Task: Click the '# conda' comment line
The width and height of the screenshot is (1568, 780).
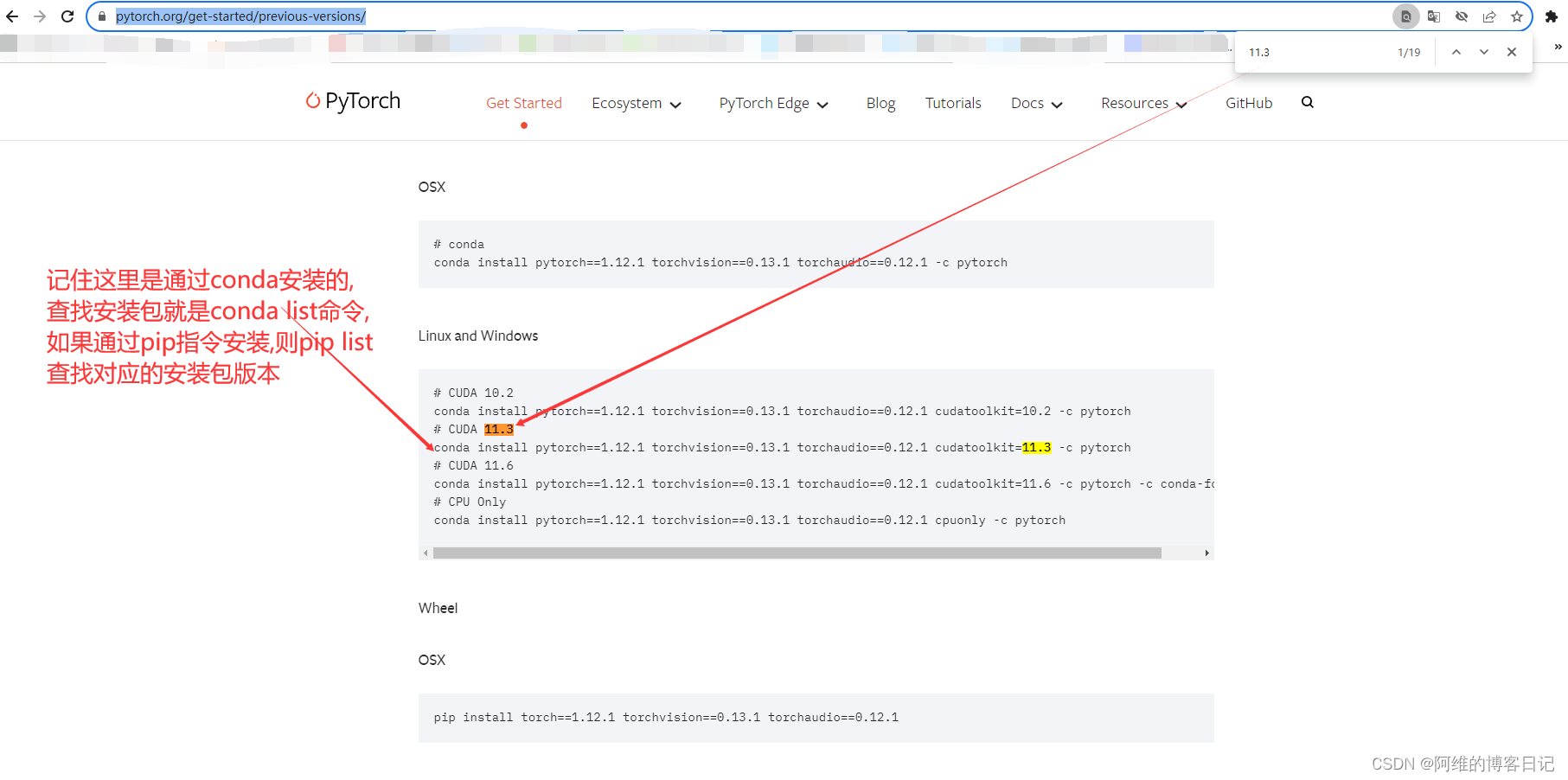Action: click(x=458, y=244)
